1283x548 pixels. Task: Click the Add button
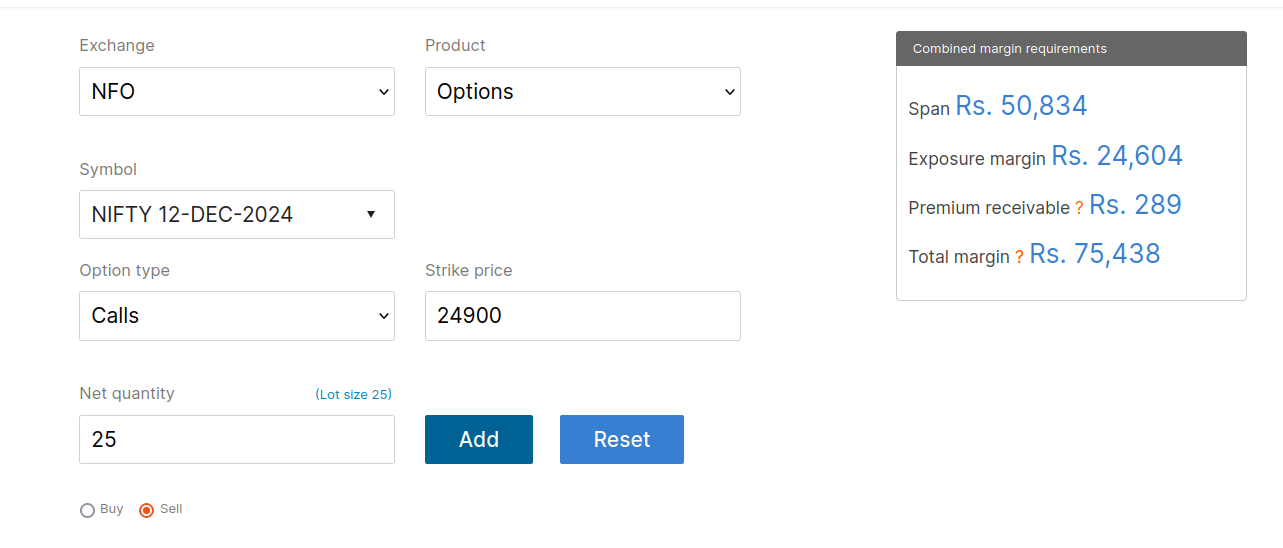click(479, 440)
